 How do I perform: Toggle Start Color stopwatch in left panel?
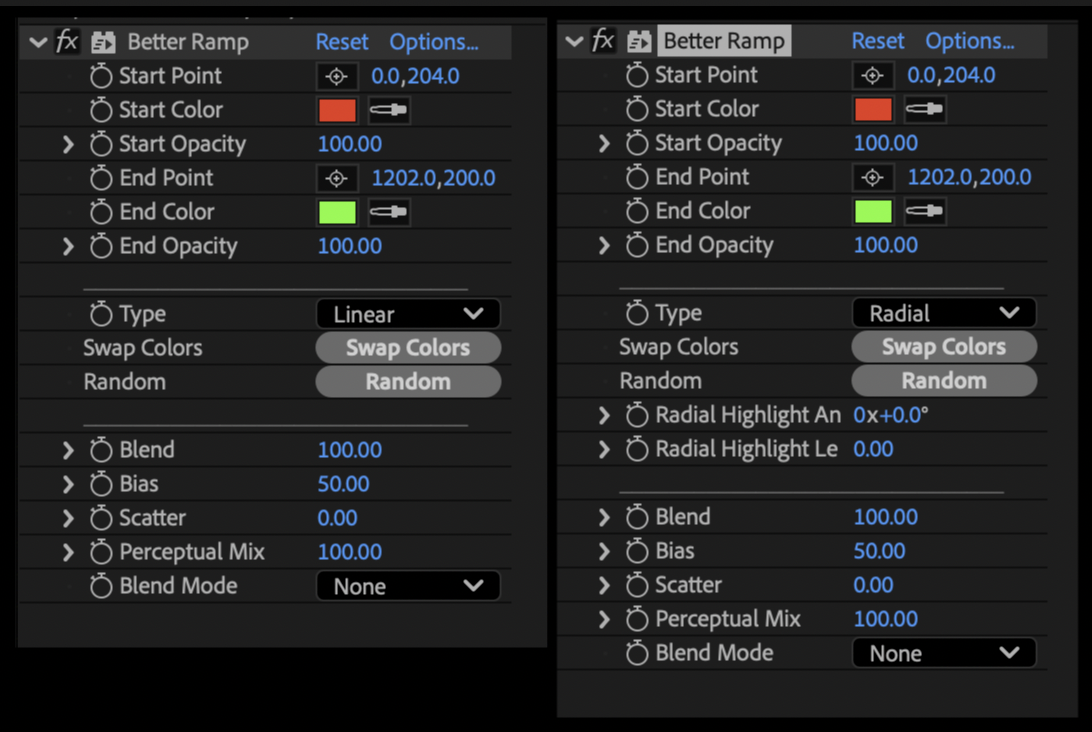click(101, 110)
